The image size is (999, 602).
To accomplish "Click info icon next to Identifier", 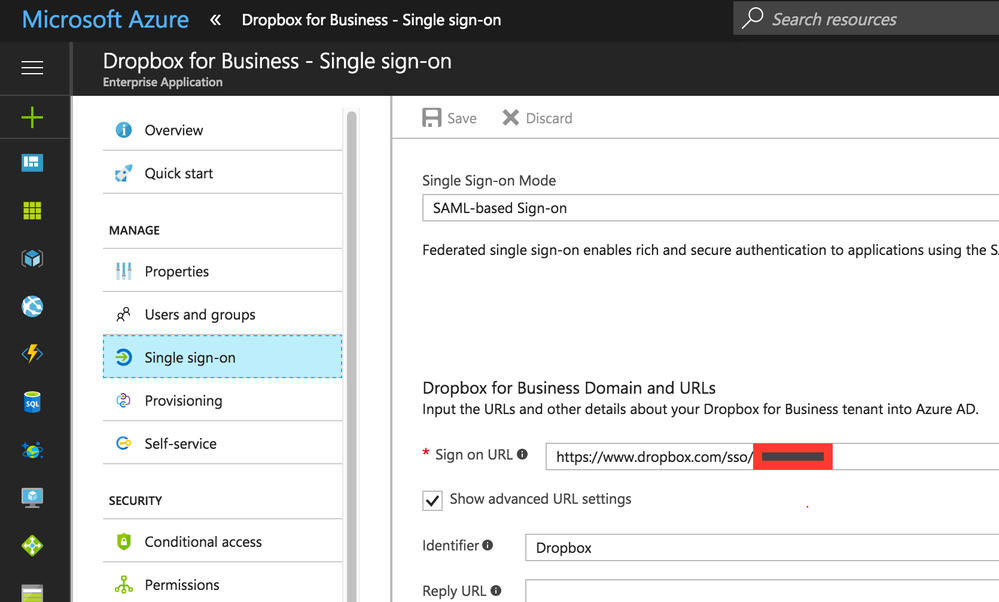I will (488, 546).
